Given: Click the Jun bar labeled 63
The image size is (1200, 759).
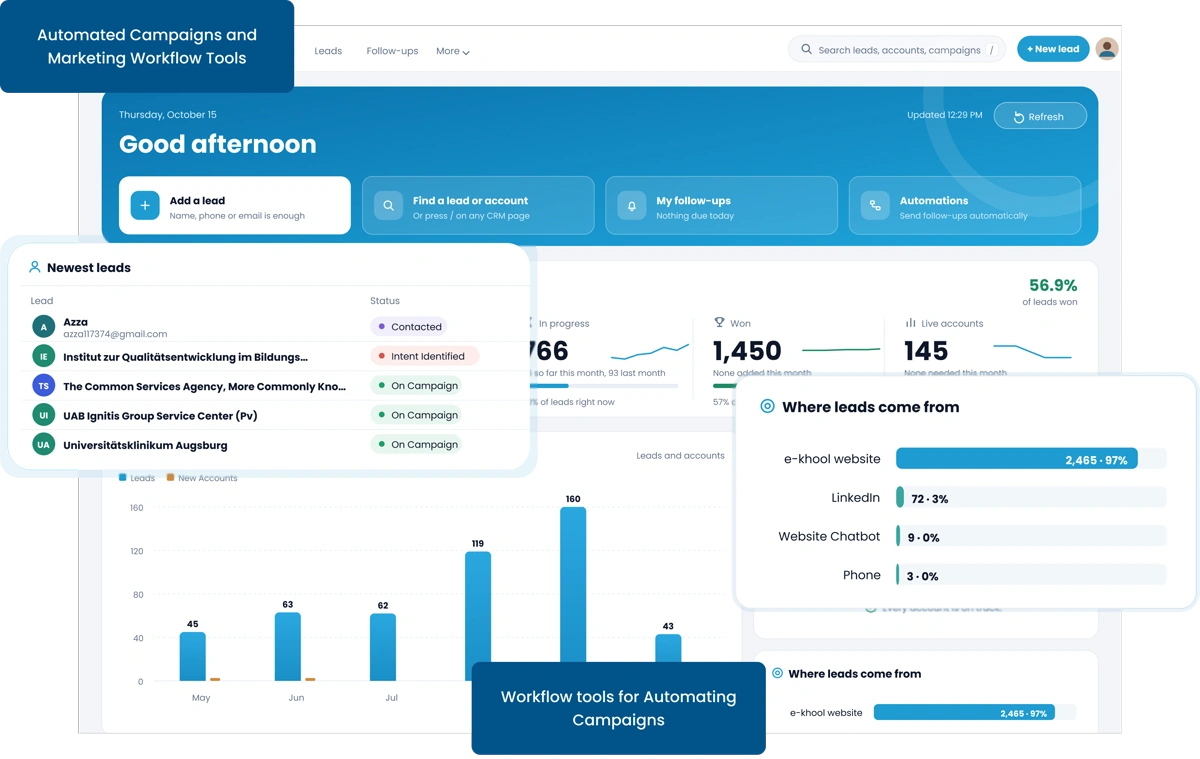Looking at the screenshot, I should click(x=288, y=646).
